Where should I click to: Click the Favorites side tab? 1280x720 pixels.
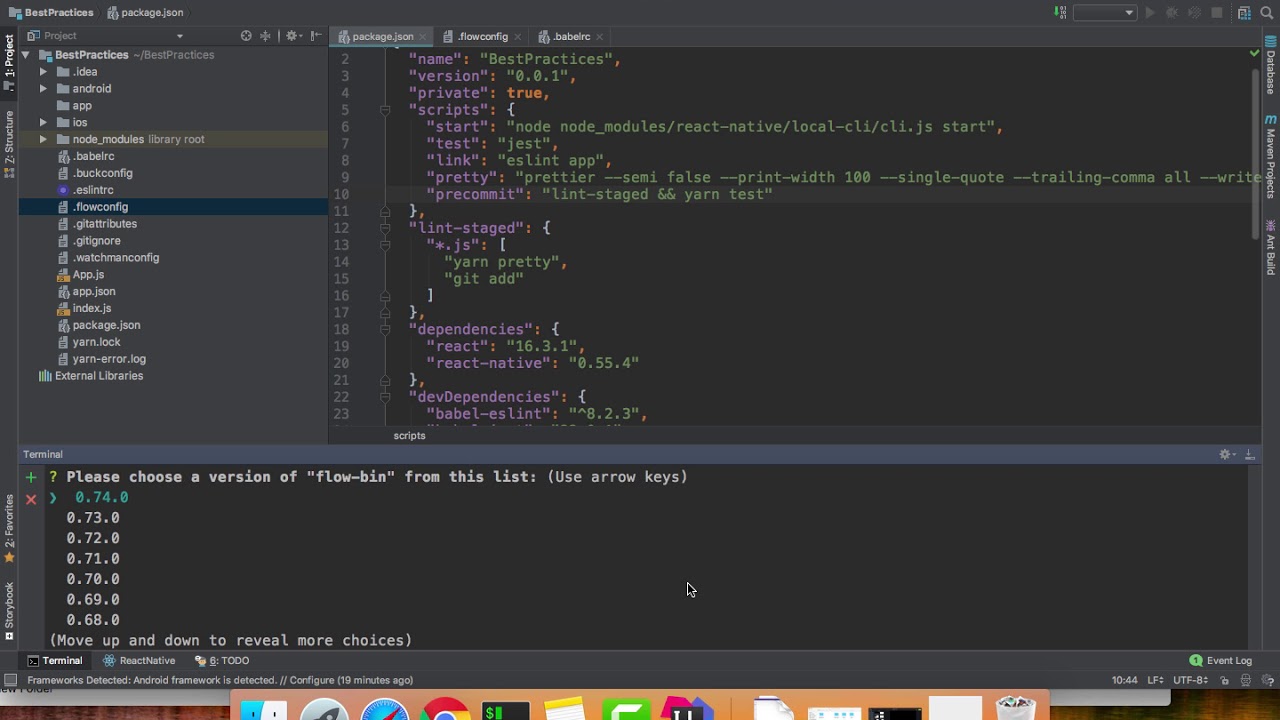click(9, 527)
